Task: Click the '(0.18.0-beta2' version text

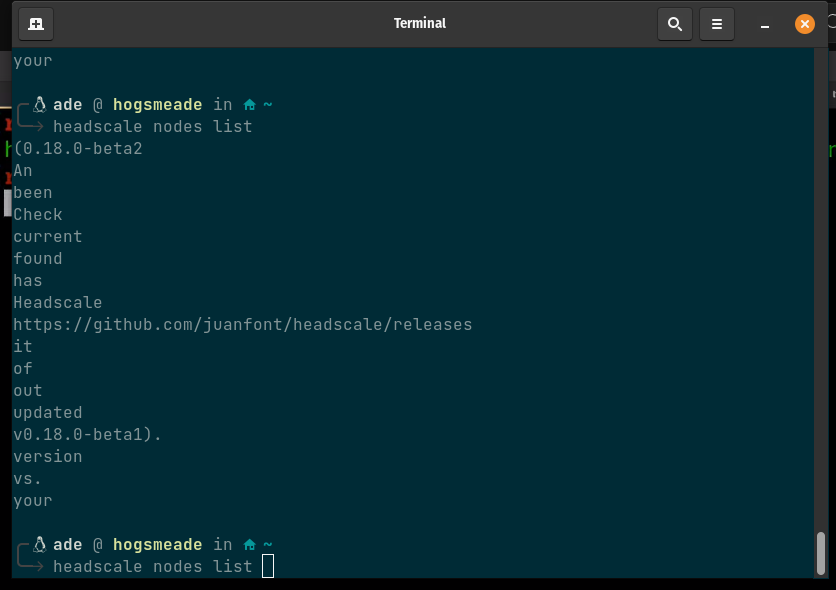Action: pos(78,148)
